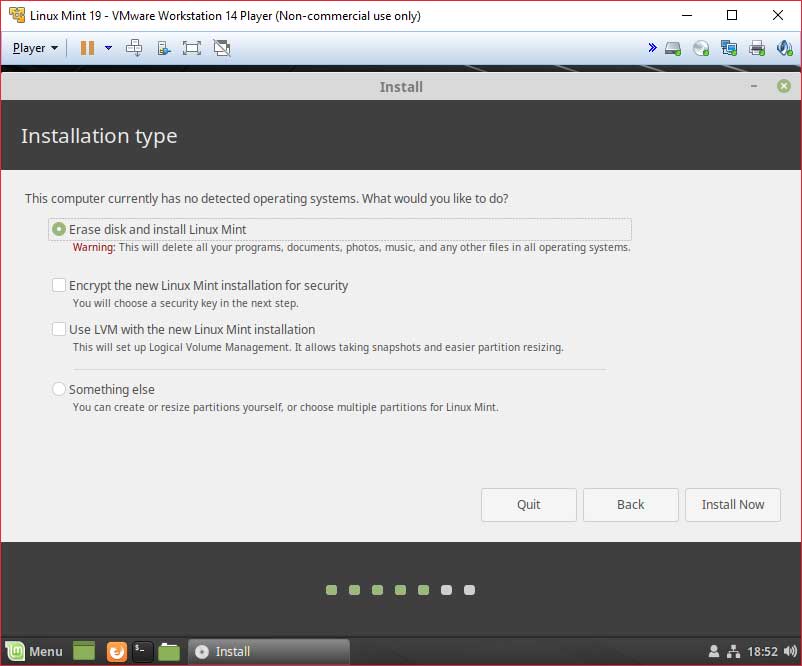Viewport: 802px width, 666px height.
Task: Open the Linux Mint Menu
Action: (34, 652)
